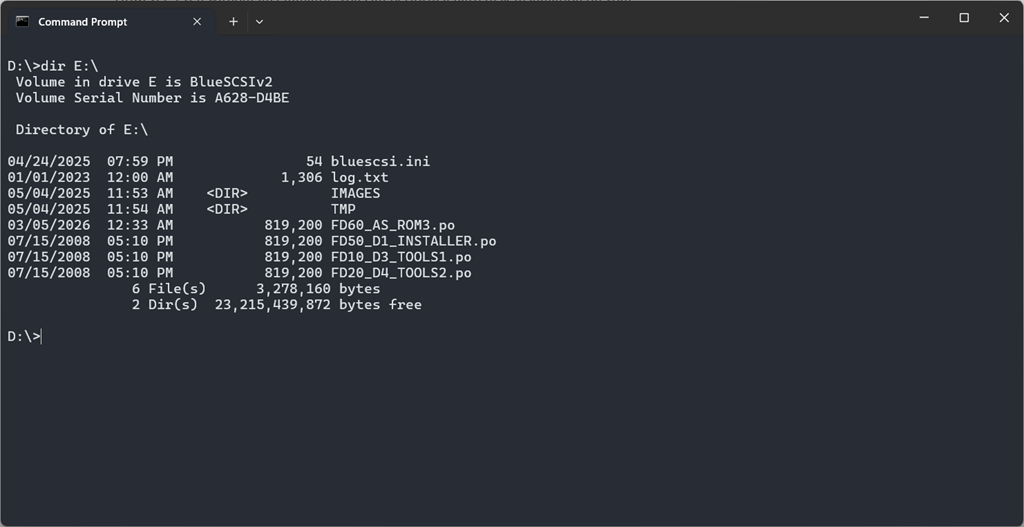Click the typed "dir E:\" command text
Screen dimensions: 1024x527
[x=70, y=65]
